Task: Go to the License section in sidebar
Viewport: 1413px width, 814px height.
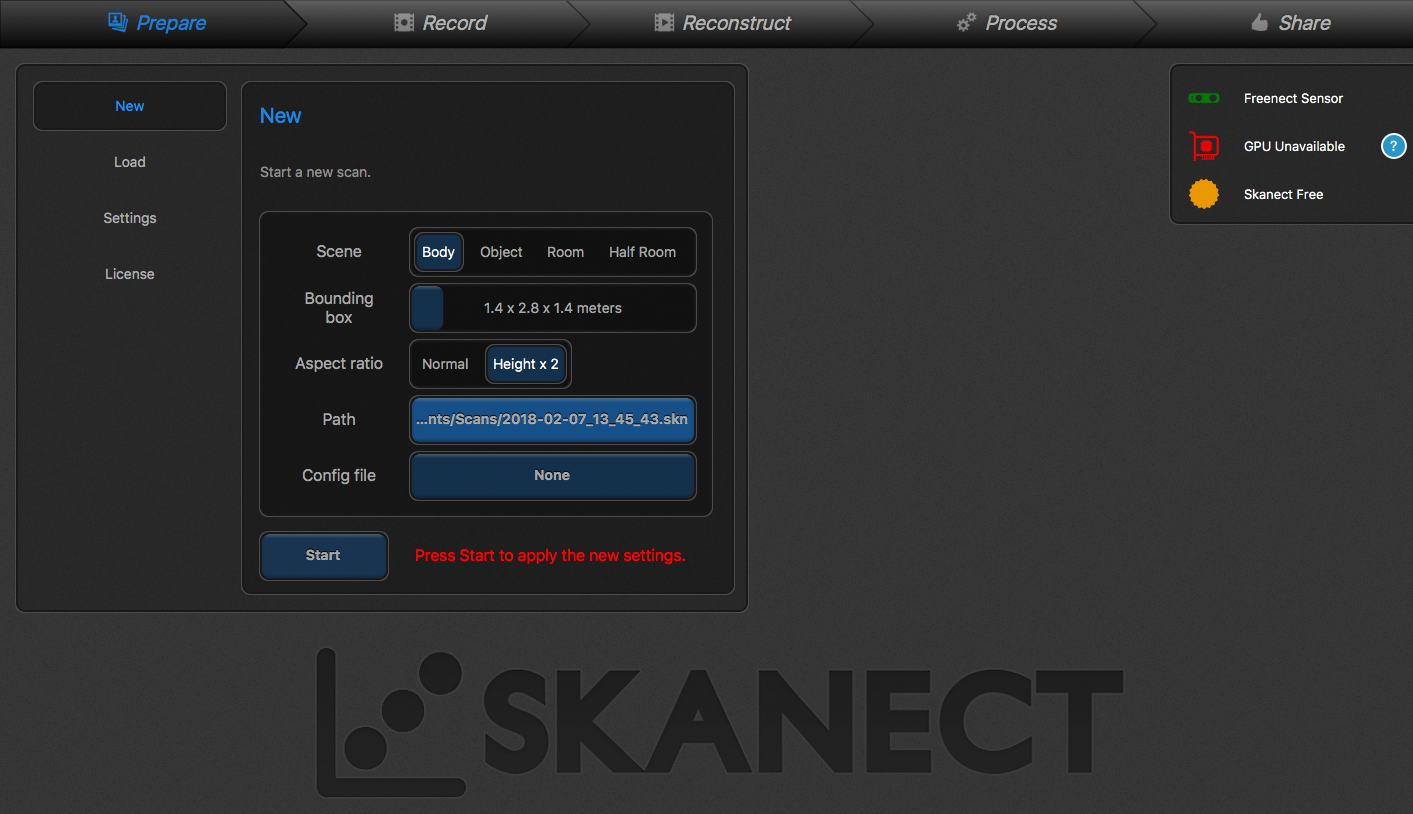Action: (130, 274)
